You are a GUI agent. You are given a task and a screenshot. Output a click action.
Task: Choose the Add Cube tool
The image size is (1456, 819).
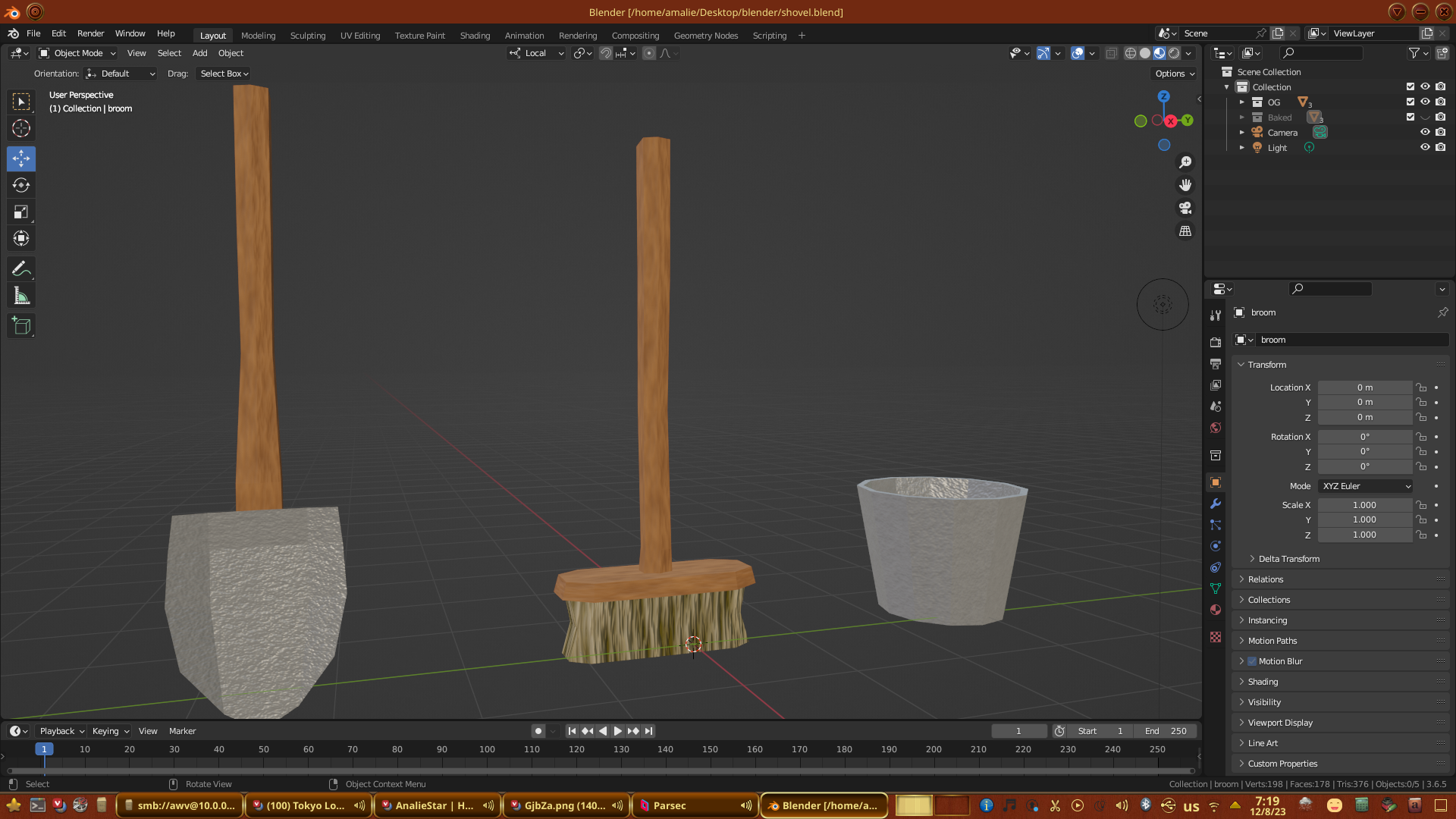tap(21, 326)
